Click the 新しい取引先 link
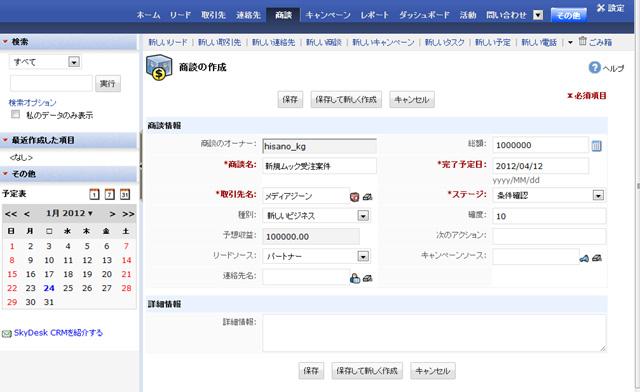 [220, 42]
